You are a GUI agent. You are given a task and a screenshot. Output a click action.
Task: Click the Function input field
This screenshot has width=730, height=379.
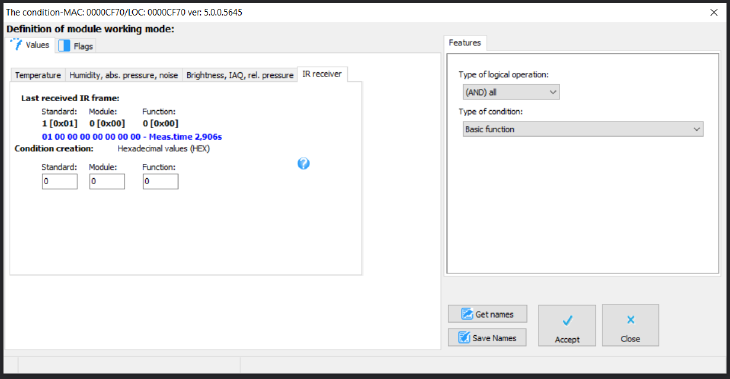click(161, 181)
